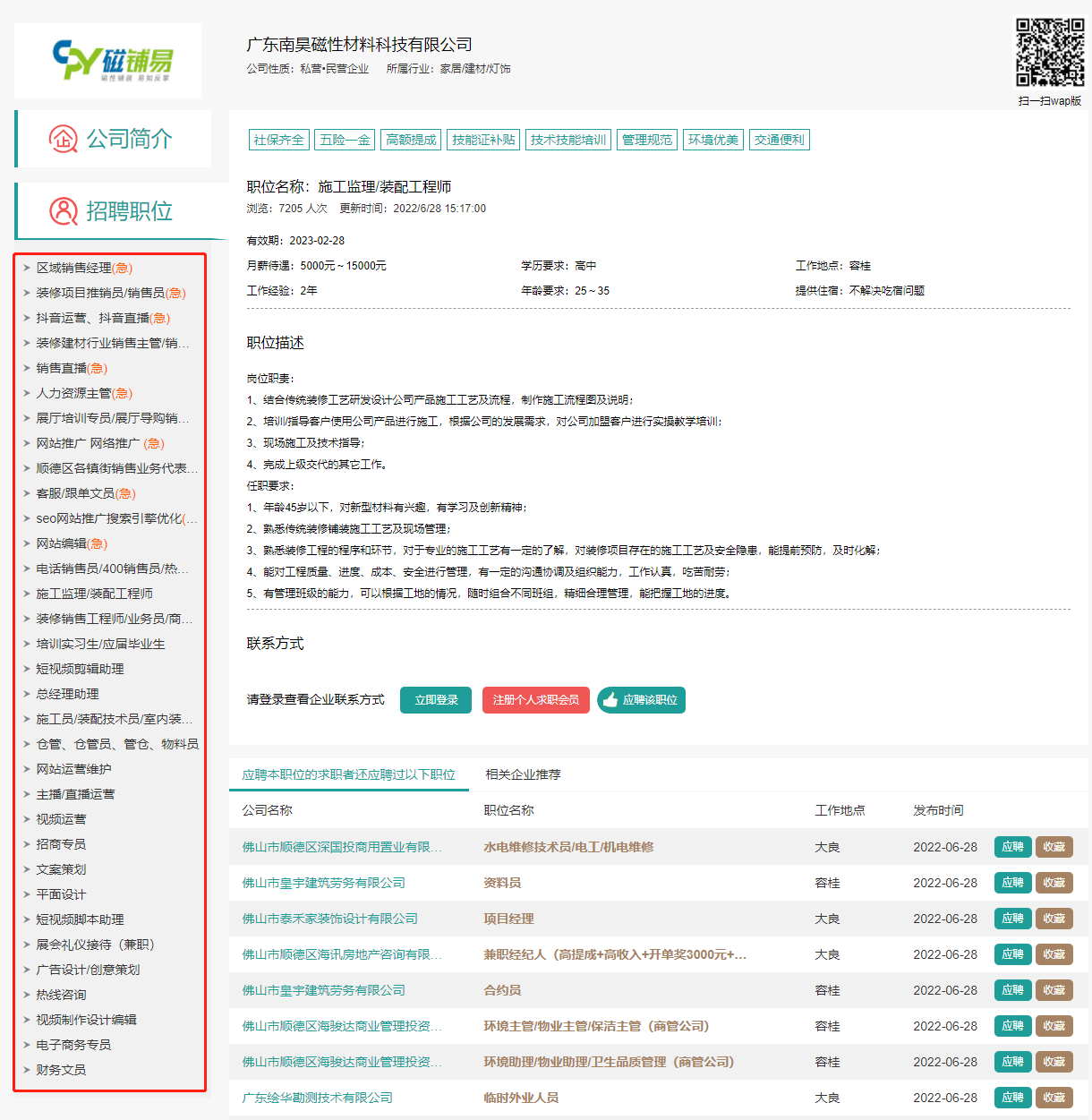Open the 施工监理/装配工程师 job in the sidebar
Viewport: 1092px width, 1120px height.
click(94, 594)
